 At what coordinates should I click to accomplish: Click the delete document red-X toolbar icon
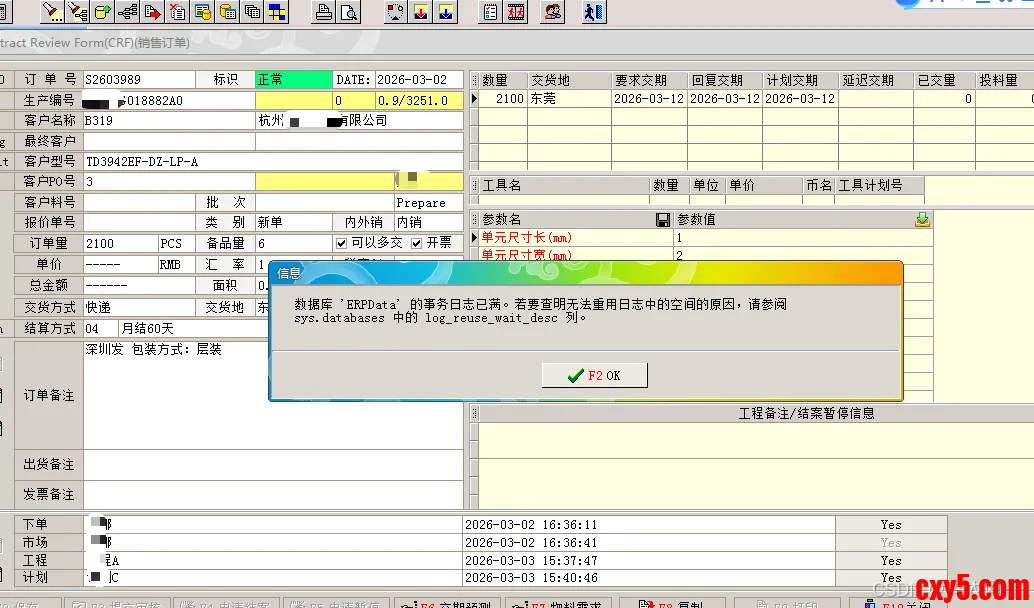(x=177, y=12)
